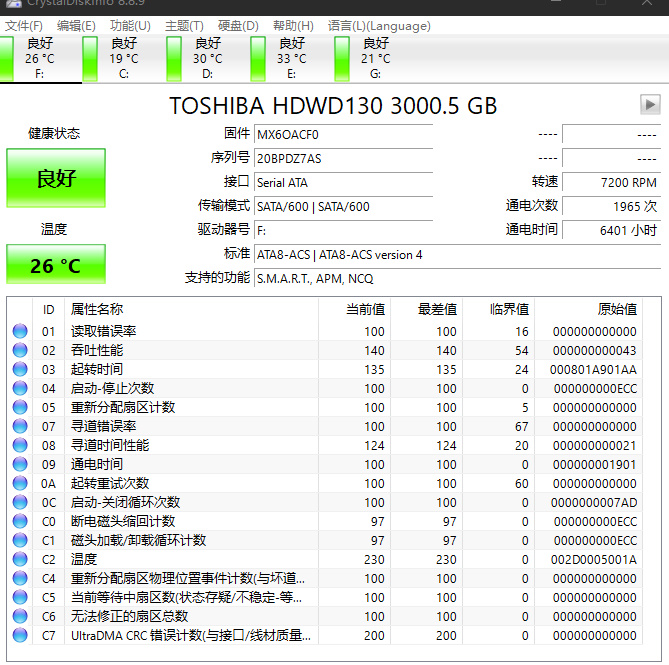This screenshot has width=669, height=665.
Task: Click the Serial ATA interface field
Action: (343, 183)
